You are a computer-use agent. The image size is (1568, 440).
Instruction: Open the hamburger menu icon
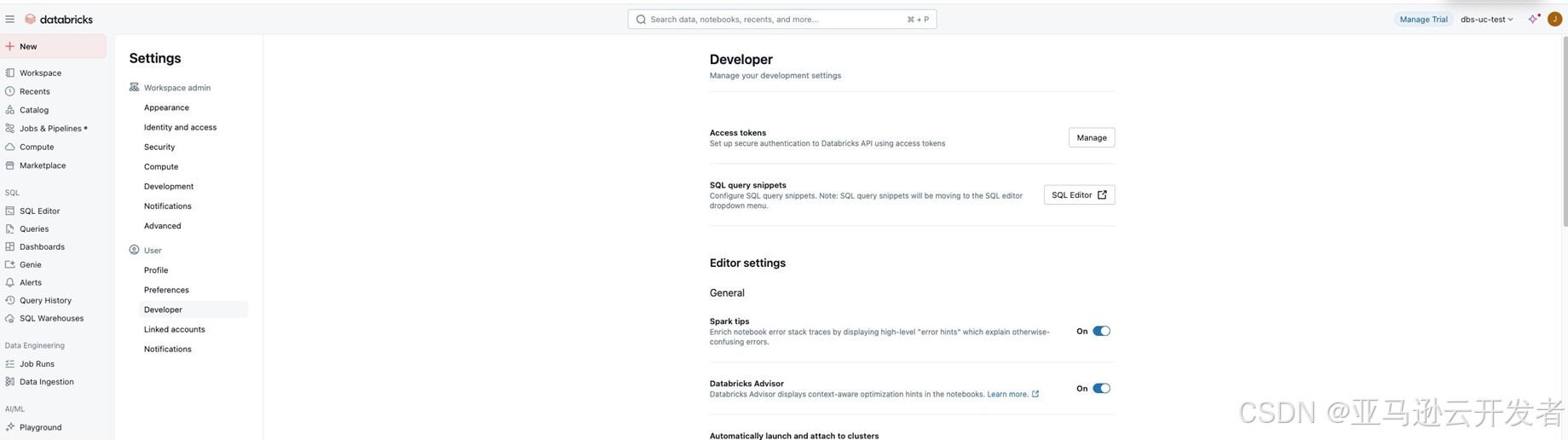point(10,19)
